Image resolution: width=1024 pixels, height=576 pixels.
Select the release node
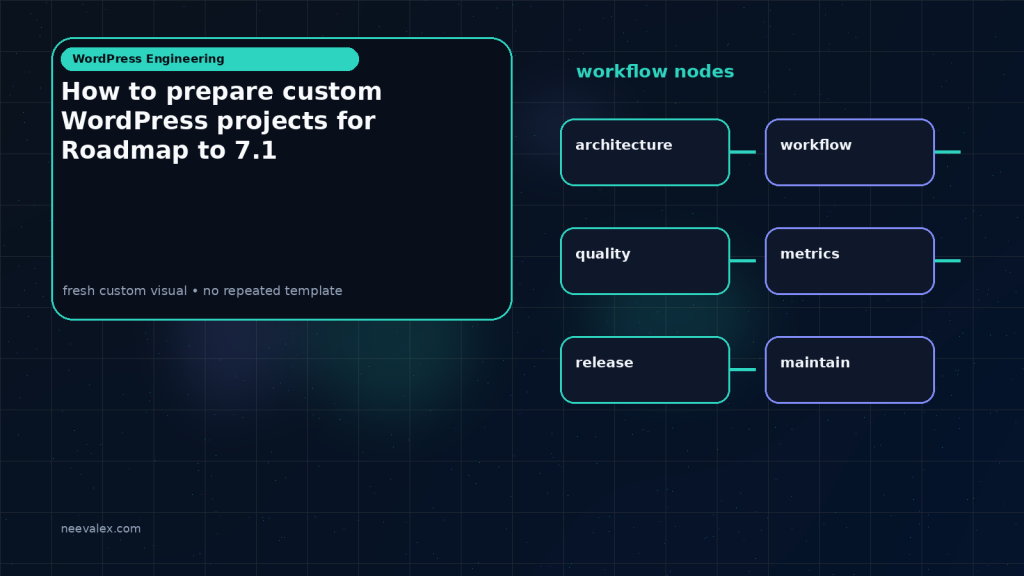[x=645, y=370]
